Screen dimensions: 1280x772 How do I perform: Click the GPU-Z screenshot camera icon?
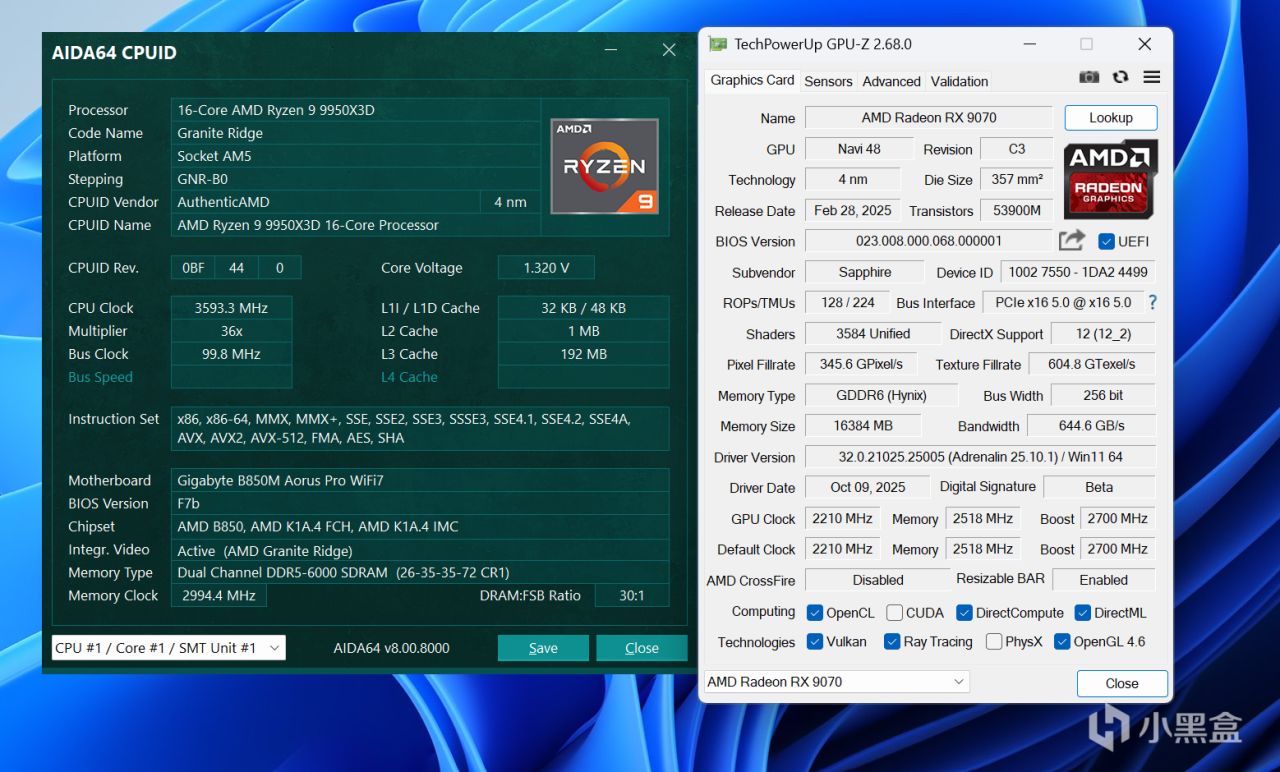pyautogui.click(x=1089, y=78)
